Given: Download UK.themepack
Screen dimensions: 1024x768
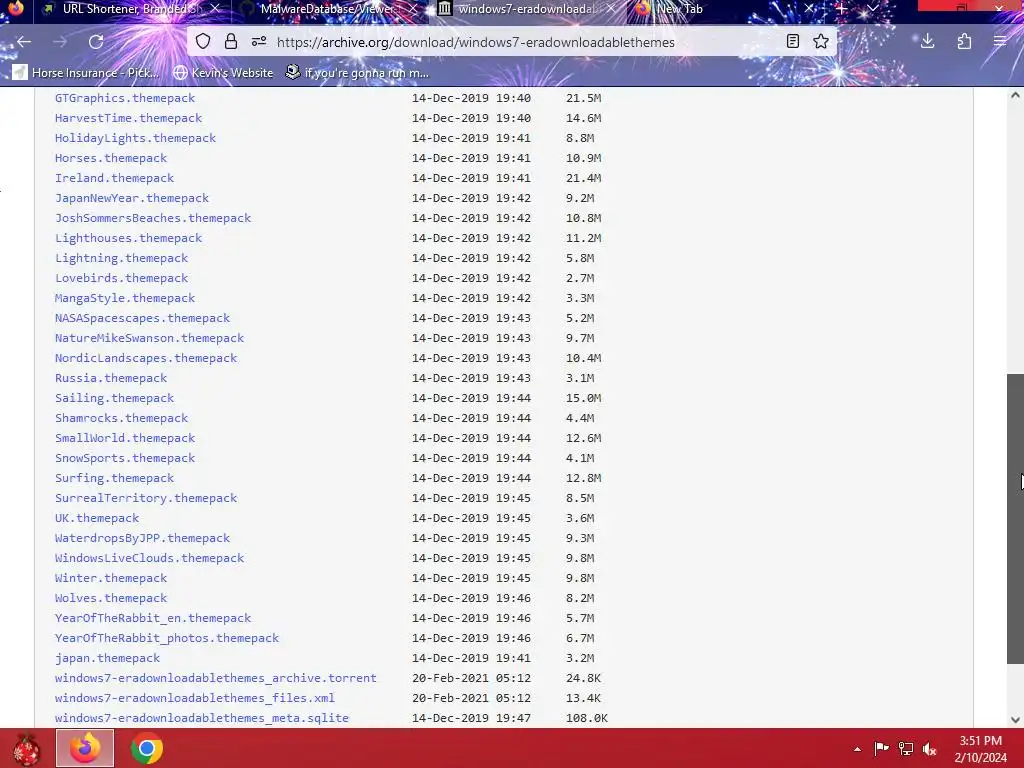Looking at the screenshot, I should point(97,518).
